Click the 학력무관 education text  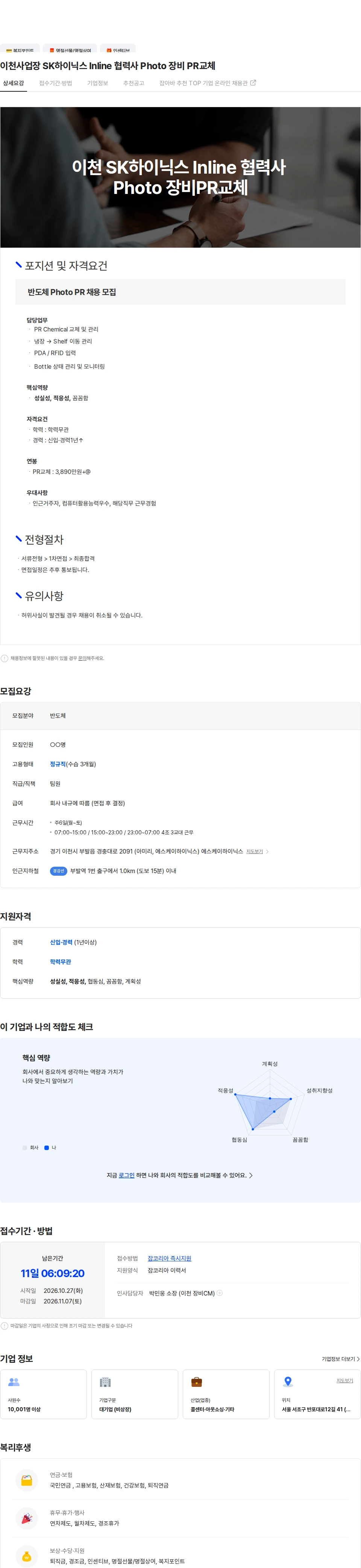click(60, 962)
